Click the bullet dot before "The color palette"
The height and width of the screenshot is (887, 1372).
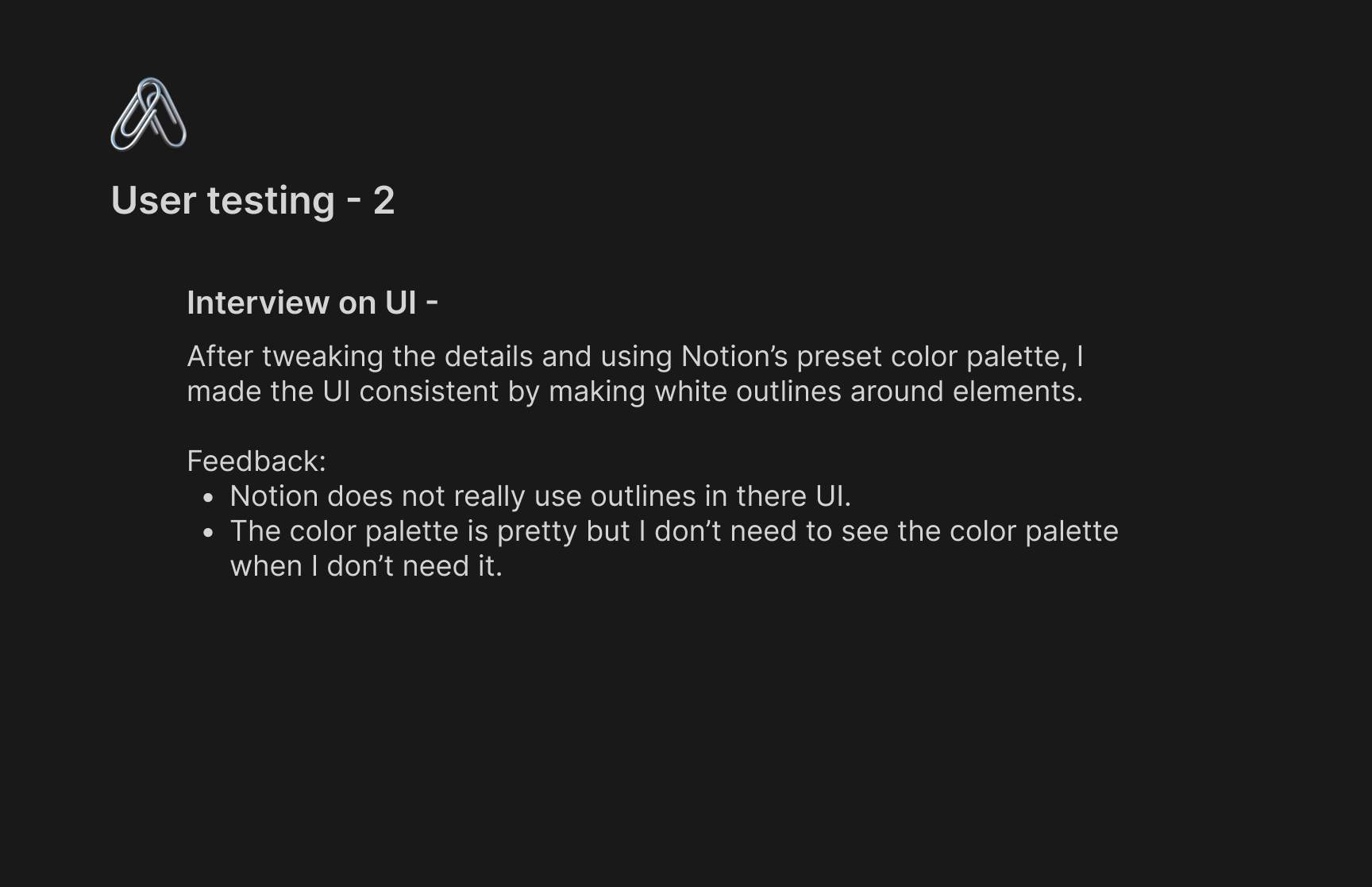(x=209, y=533)
